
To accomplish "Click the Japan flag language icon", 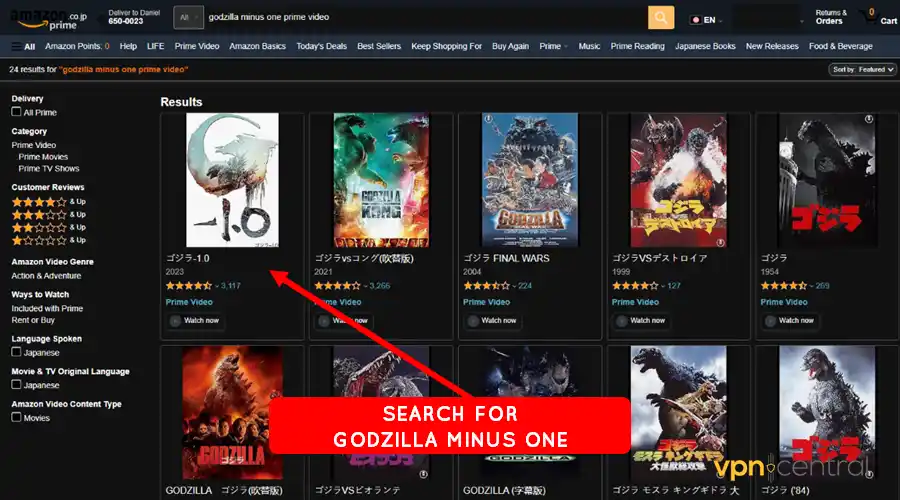I will tap(696, 20).
